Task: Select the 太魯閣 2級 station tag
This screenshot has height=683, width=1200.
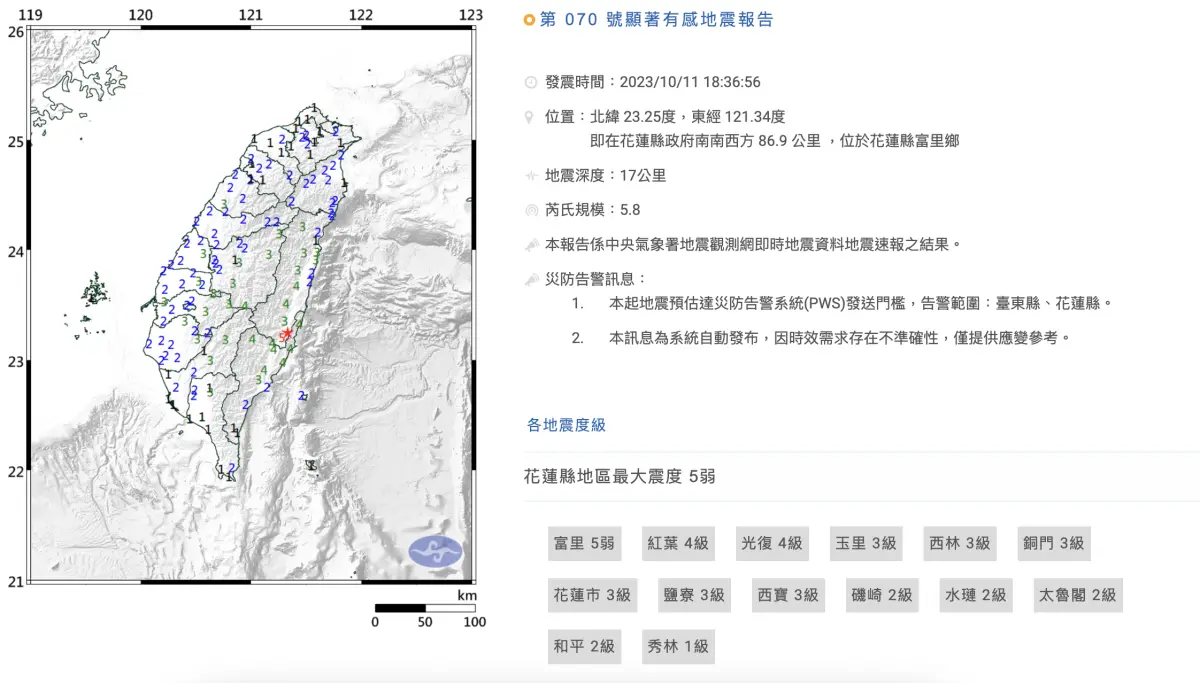Action: tap(1076, 595)
